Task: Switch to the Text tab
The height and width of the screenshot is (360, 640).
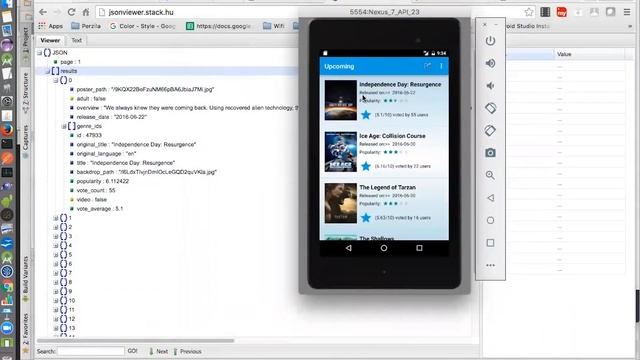Action: pyautogui.click(x=77, y=40)
